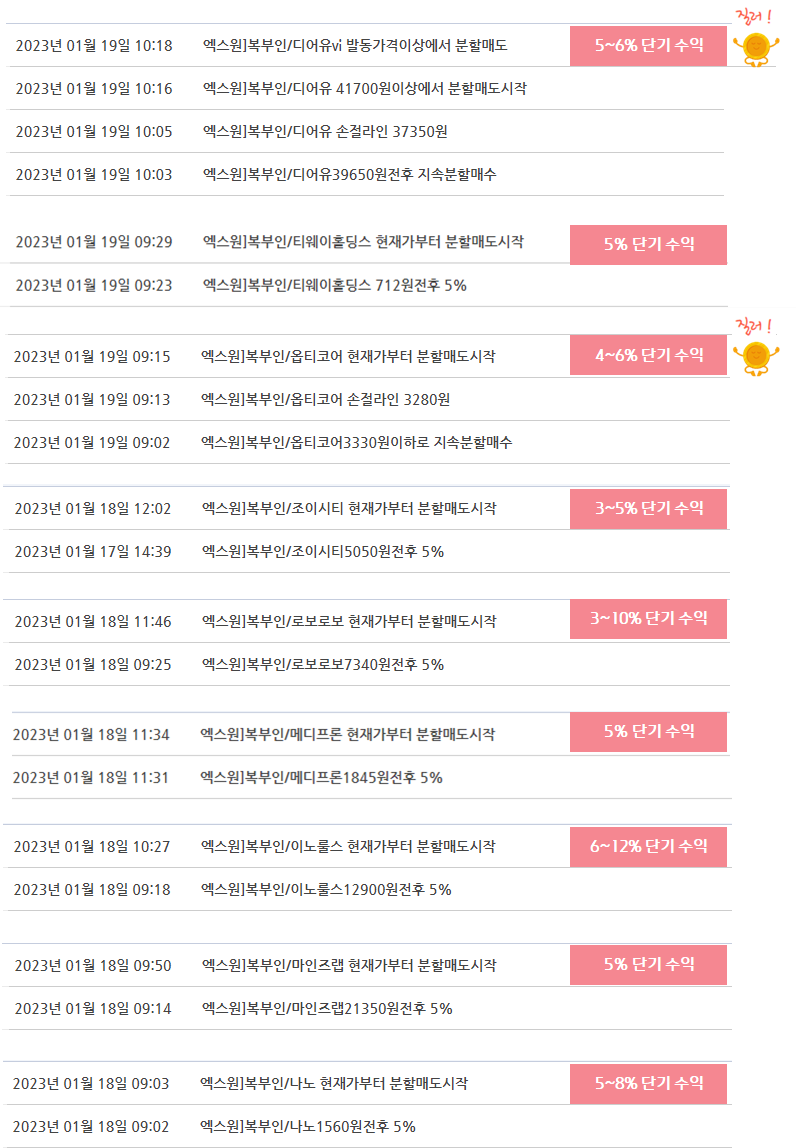Click the 5% 단기 수익 badge for 티웨이홀딩스
The height and width of the screenshot is (1148, 796).
(x=648, y=245)
